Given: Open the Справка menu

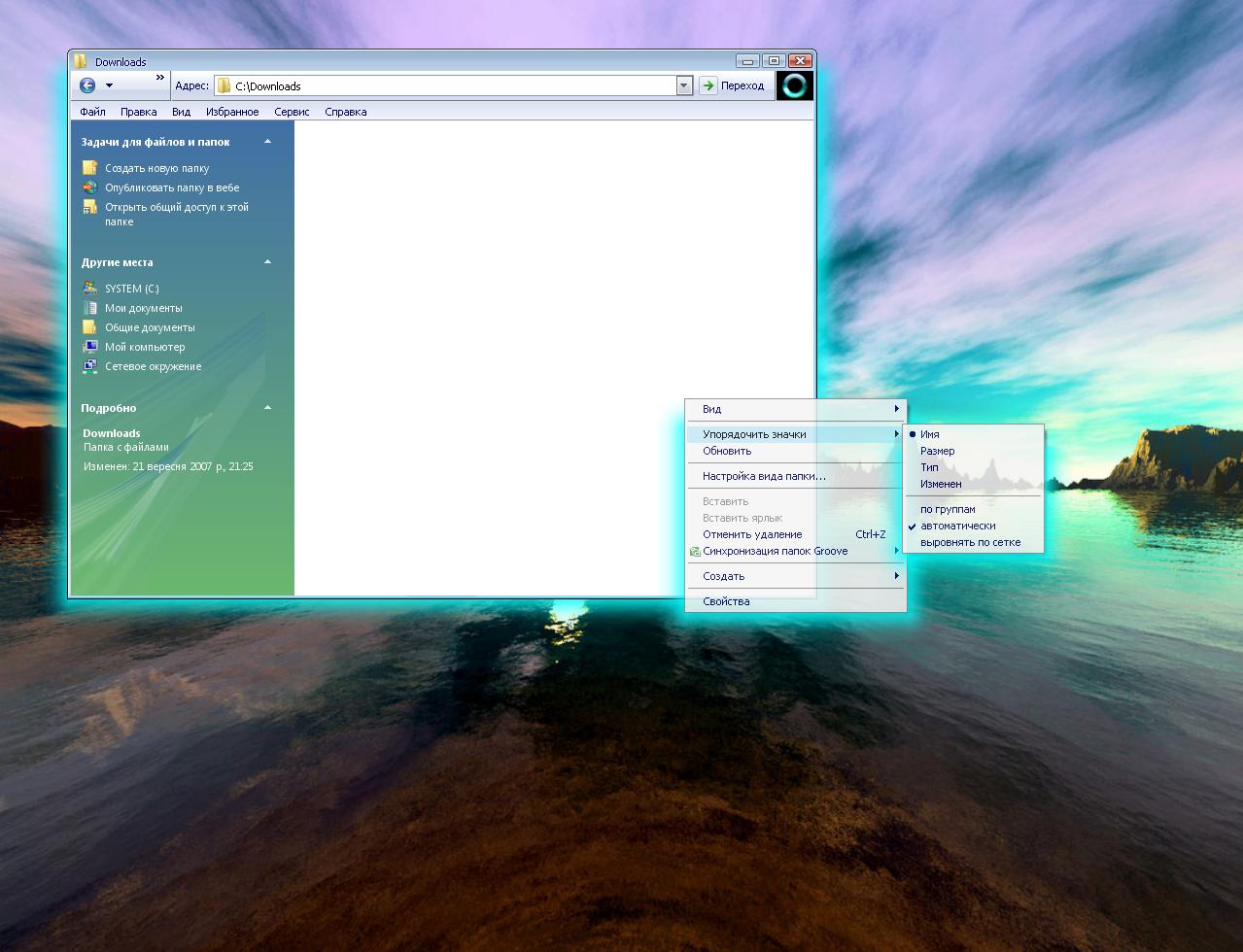Looking at the screenshot, I should tap(346, 112).
